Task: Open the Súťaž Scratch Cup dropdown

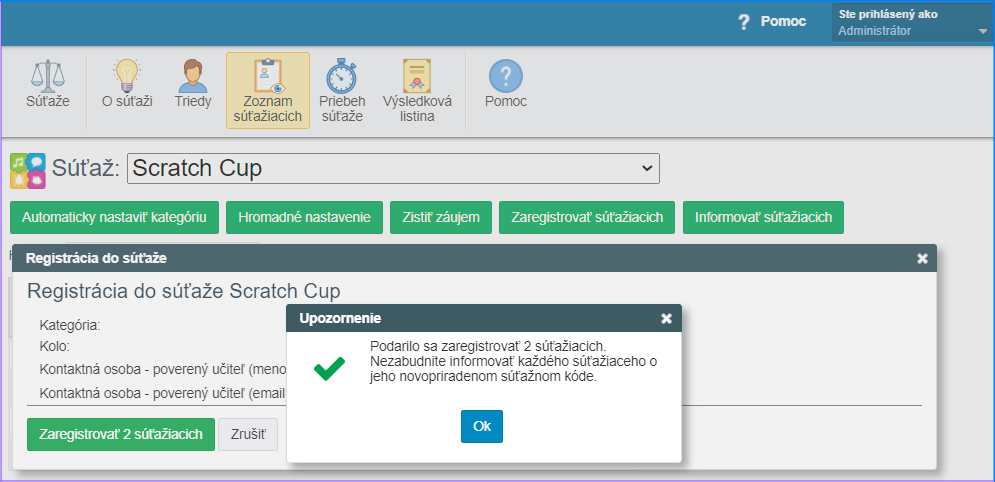Action: click(393, 169)
